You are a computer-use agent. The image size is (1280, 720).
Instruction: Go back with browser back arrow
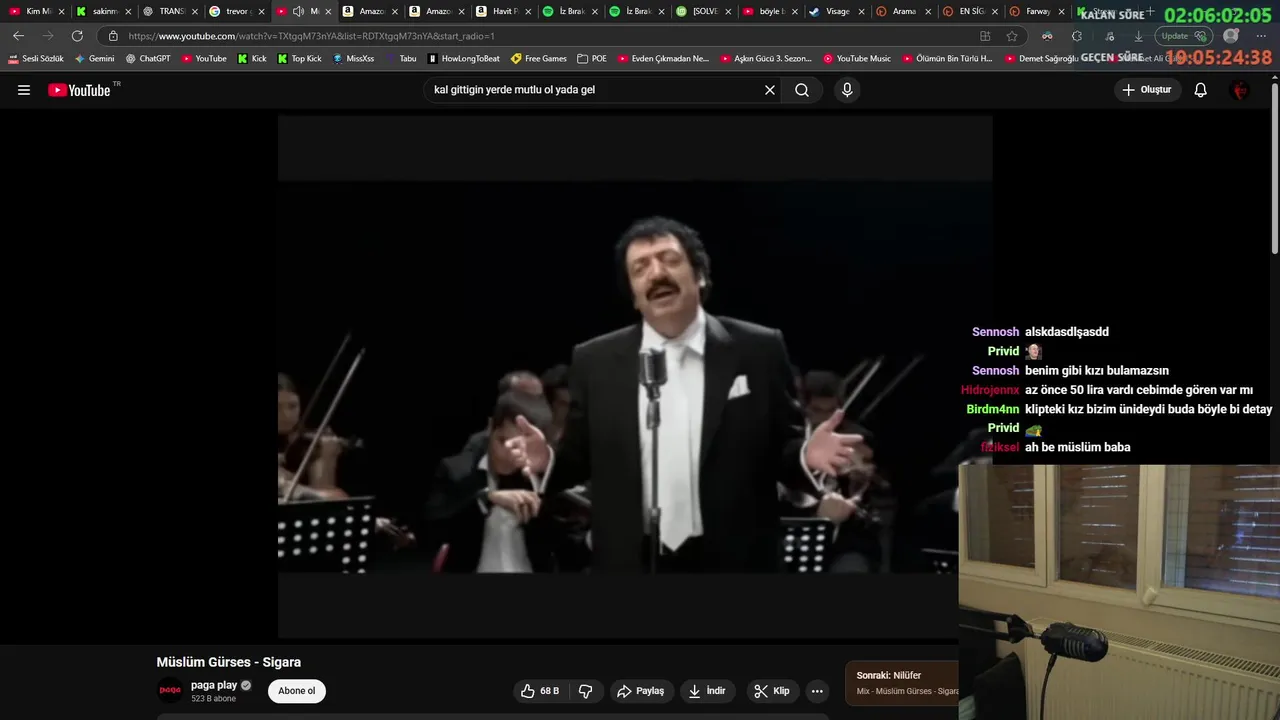18,36
